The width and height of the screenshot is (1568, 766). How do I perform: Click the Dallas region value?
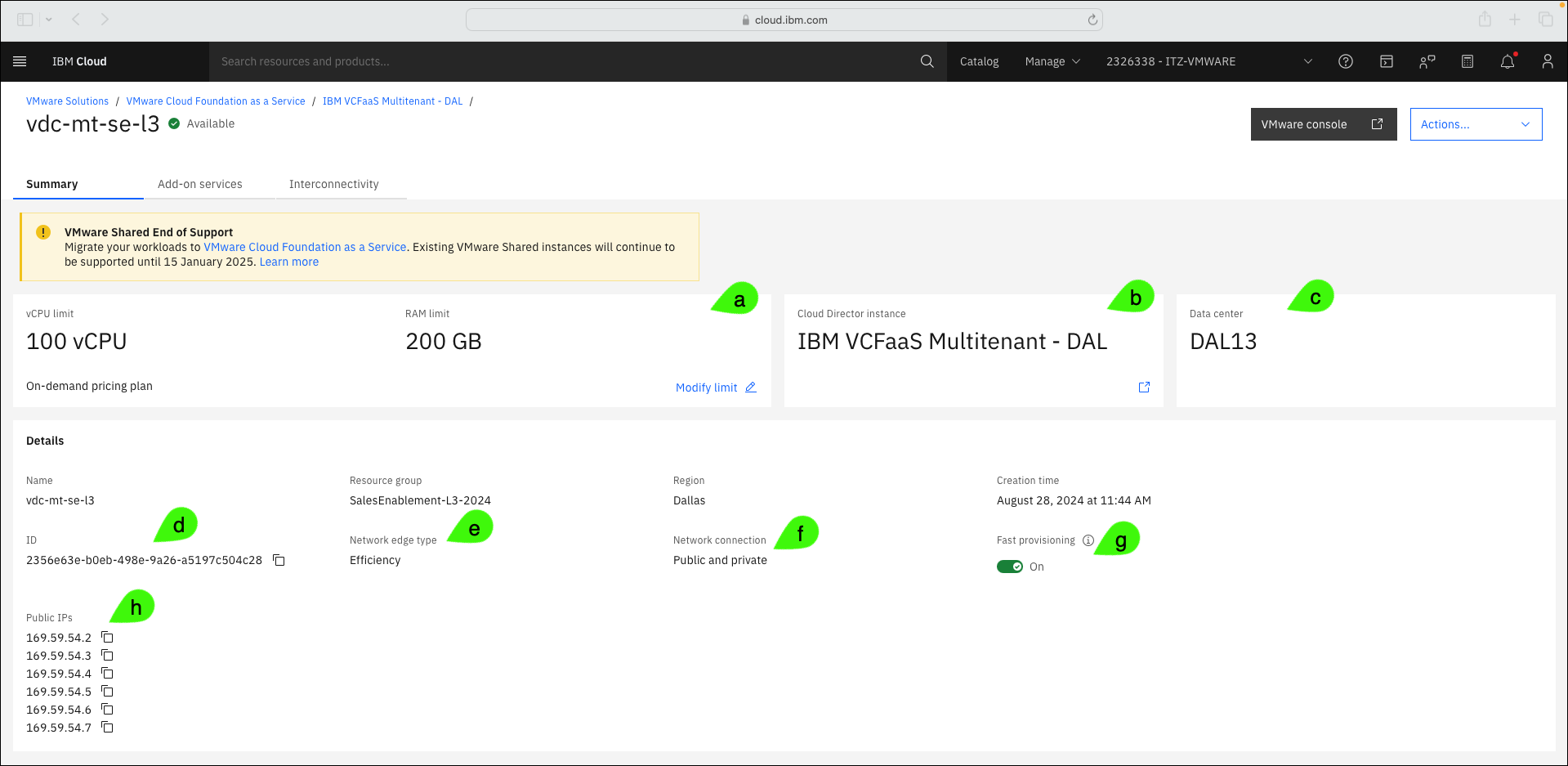point(689,500)
